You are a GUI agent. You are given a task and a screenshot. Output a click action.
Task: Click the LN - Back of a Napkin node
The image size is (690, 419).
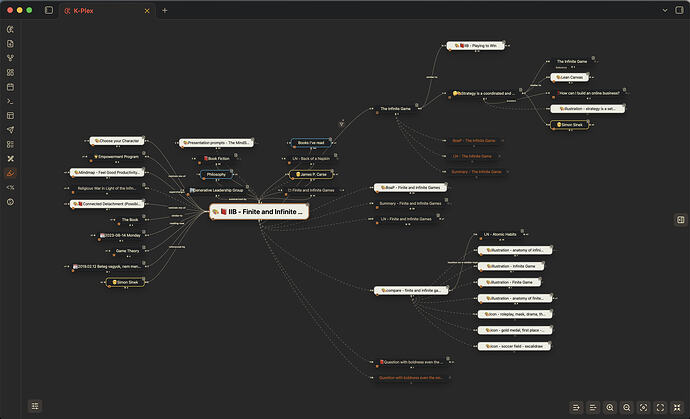[x=311, y=158]
